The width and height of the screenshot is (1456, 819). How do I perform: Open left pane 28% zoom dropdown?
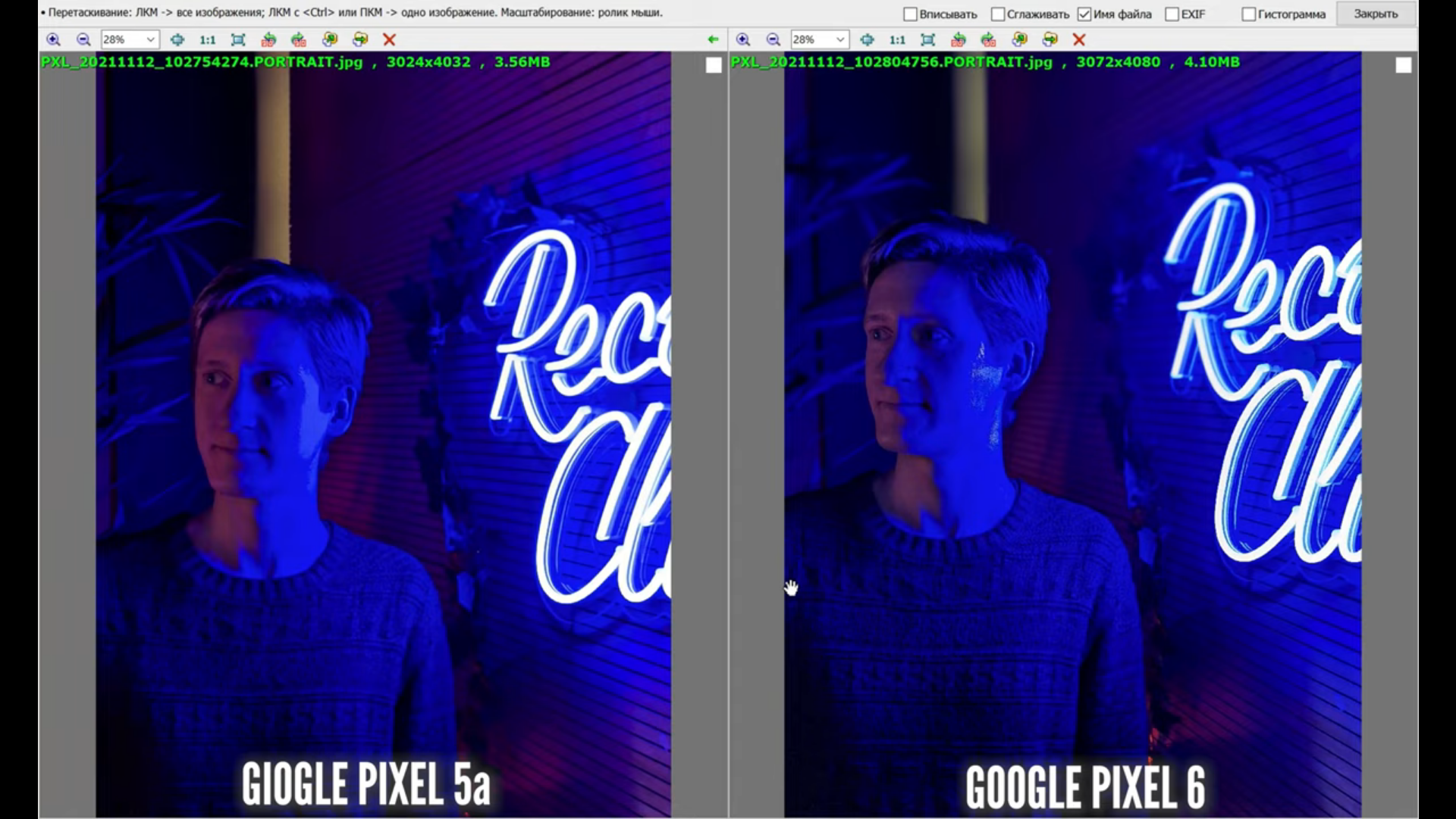tap(151, 39)
